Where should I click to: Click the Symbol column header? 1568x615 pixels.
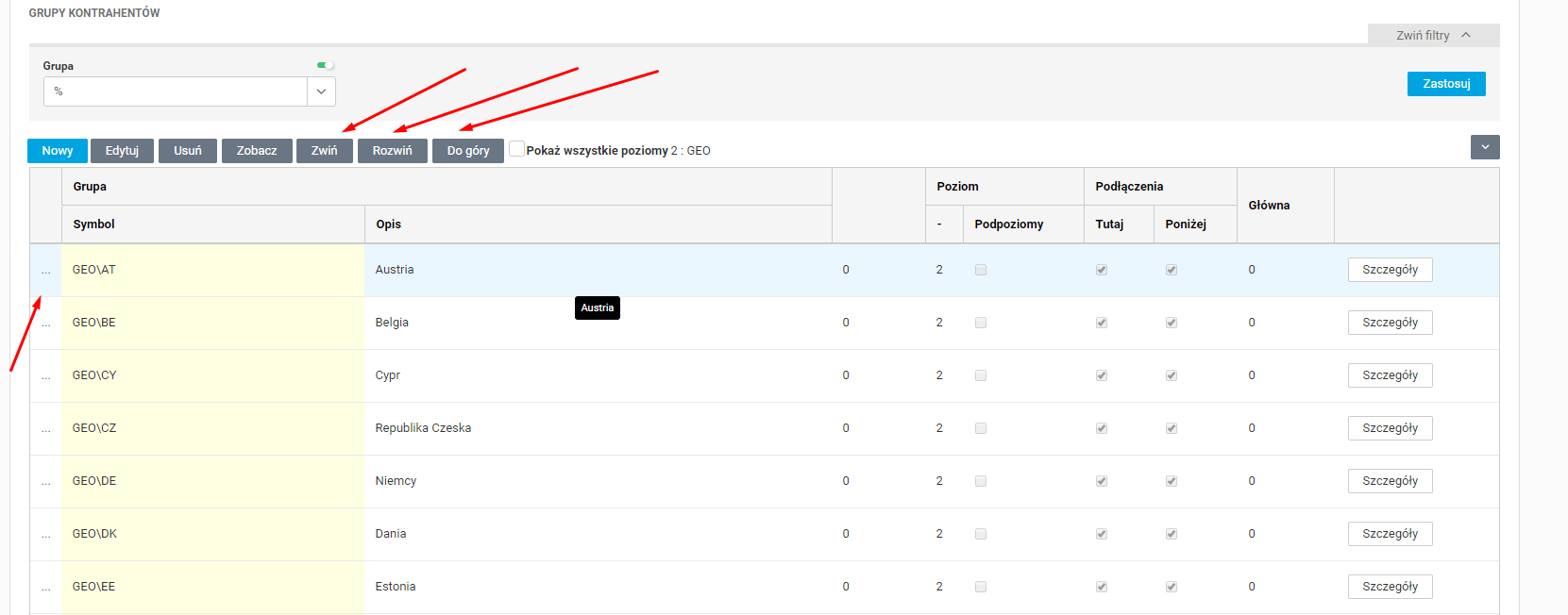213,224
